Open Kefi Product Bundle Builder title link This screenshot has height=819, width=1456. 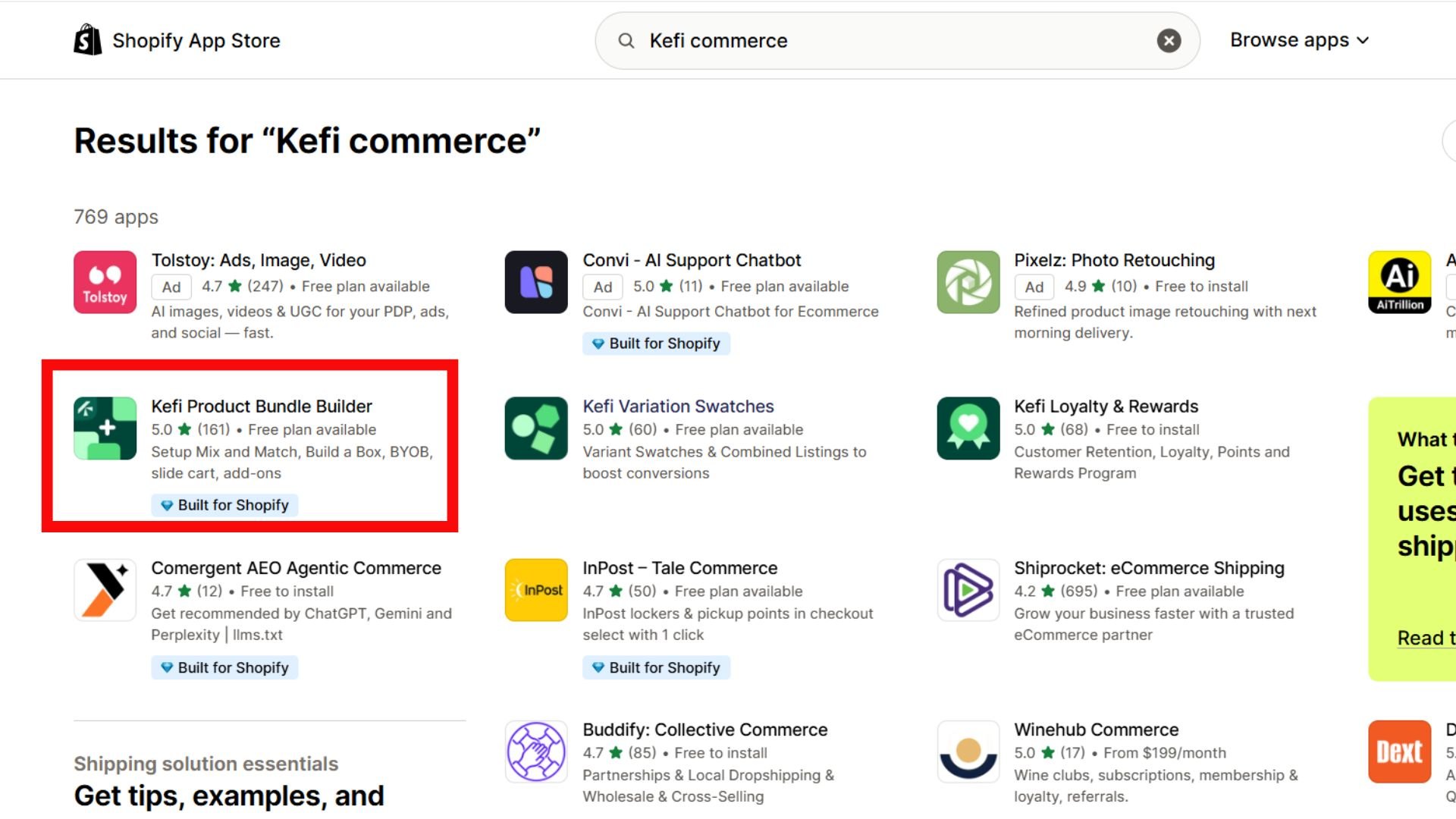pyautogui.click(x=262, y=406)
